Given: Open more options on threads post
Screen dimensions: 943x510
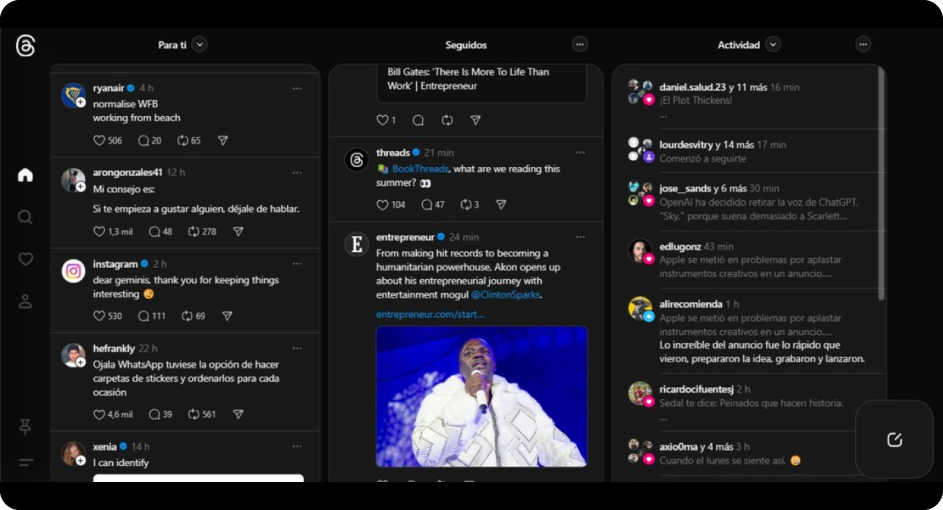Looking at the screenshot, I should pos(580,153).
